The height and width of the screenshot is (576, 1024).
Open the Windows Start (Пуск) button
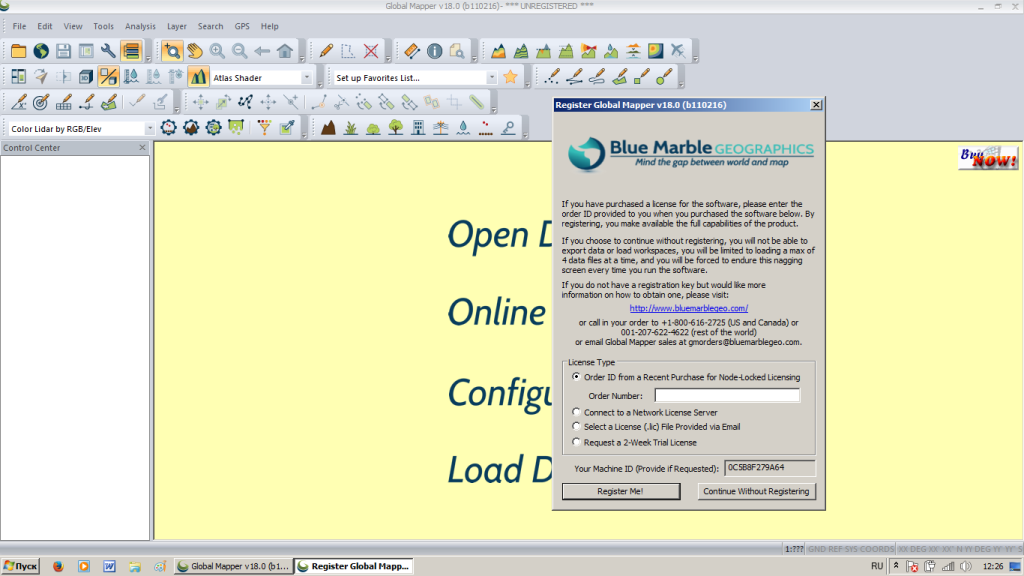pyautogui.click(x=21, y=566)
